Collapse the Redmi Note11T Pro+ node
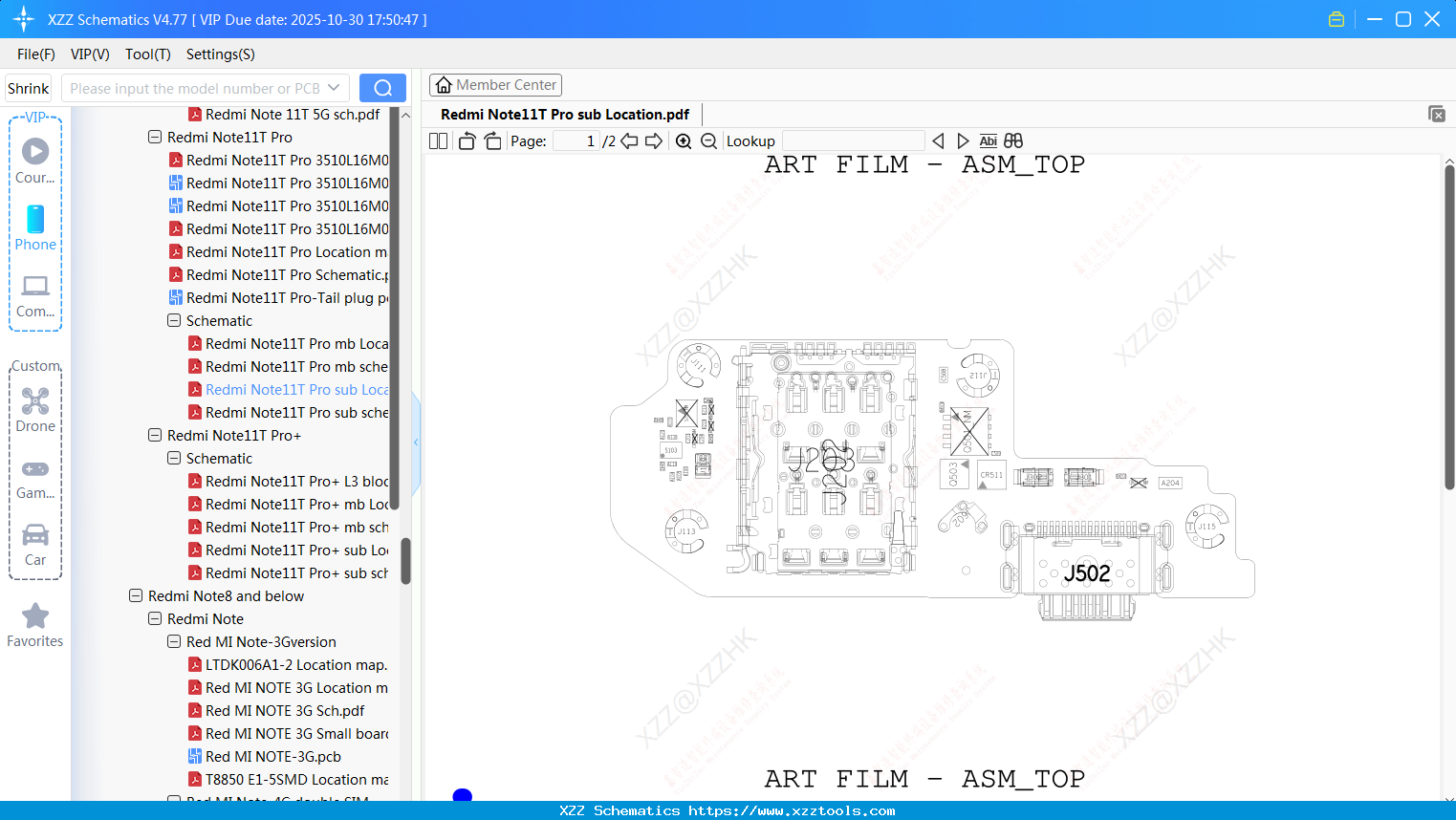1456x820 pixels. (x=155, y=436)
